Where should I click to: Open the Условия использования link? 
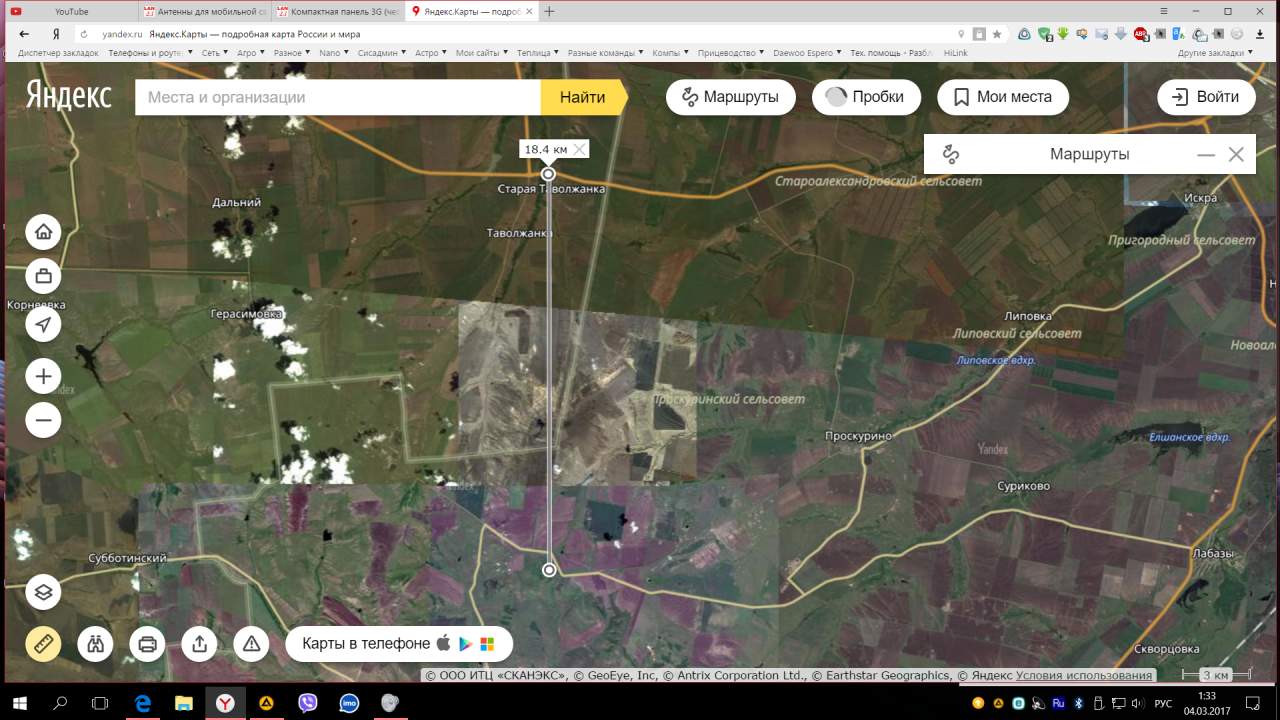1085,676
